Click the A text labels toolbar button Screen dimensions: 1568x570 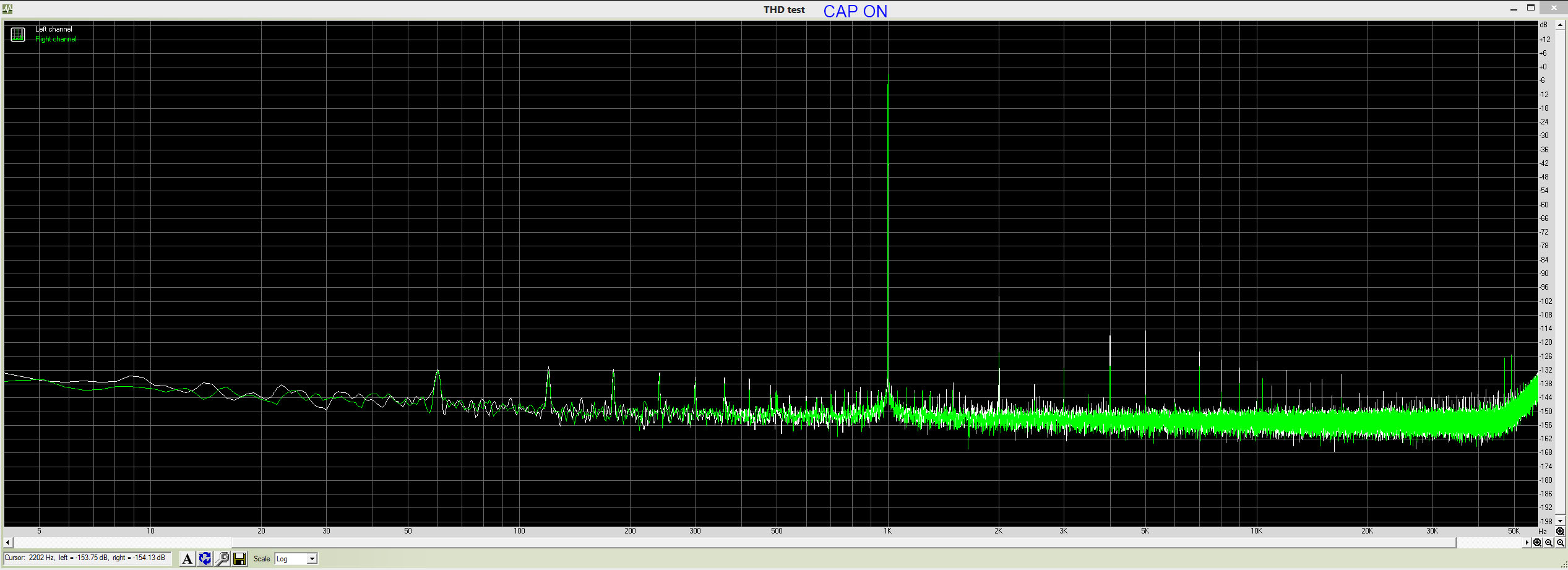click(x=187, y=559)
